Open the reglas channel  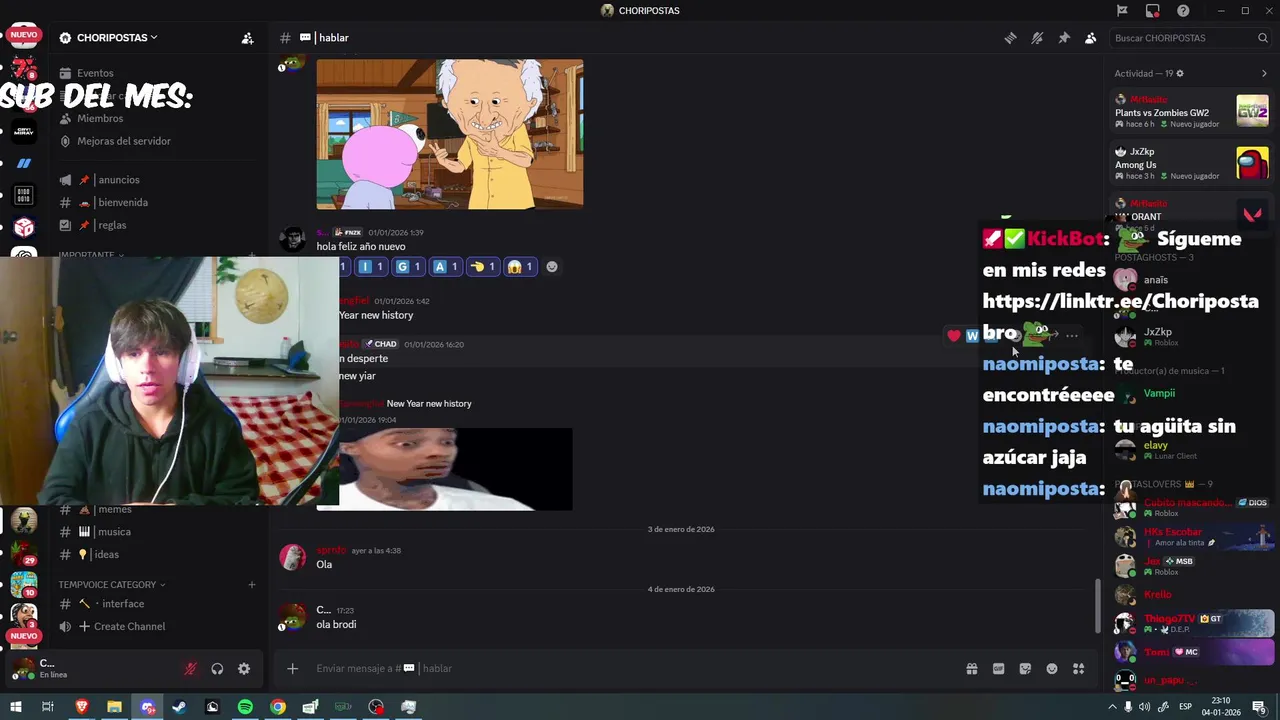[112, 225]
